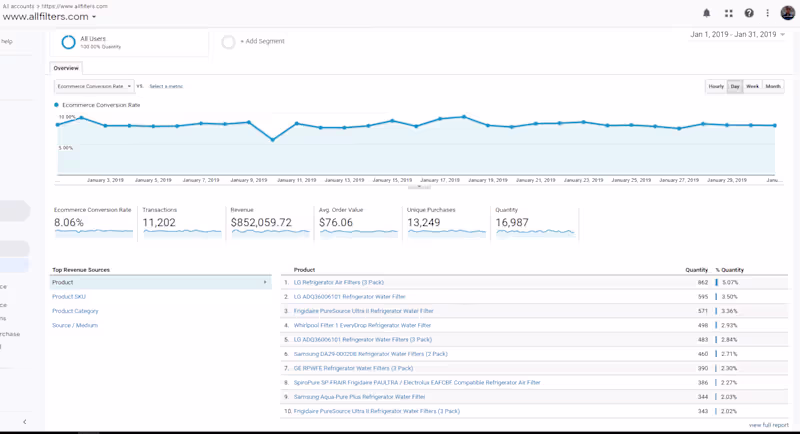
Task: Click the user profile avatar
Action: (x=788, y=13)
